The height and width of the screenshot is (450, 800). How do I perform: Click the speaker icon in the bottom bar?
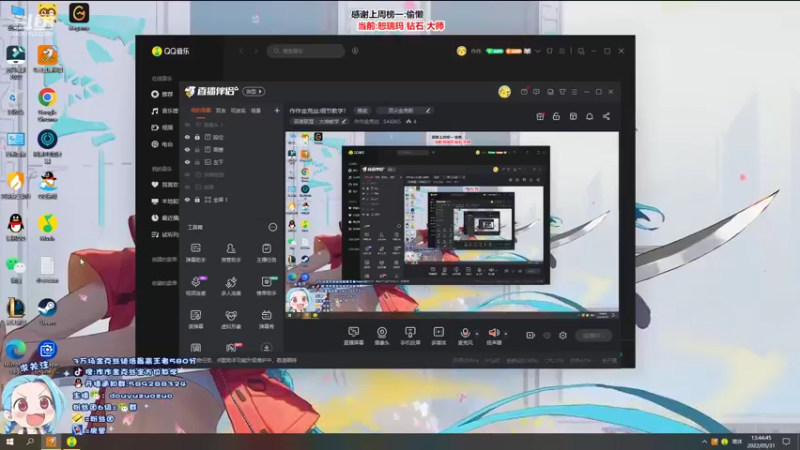494,334
